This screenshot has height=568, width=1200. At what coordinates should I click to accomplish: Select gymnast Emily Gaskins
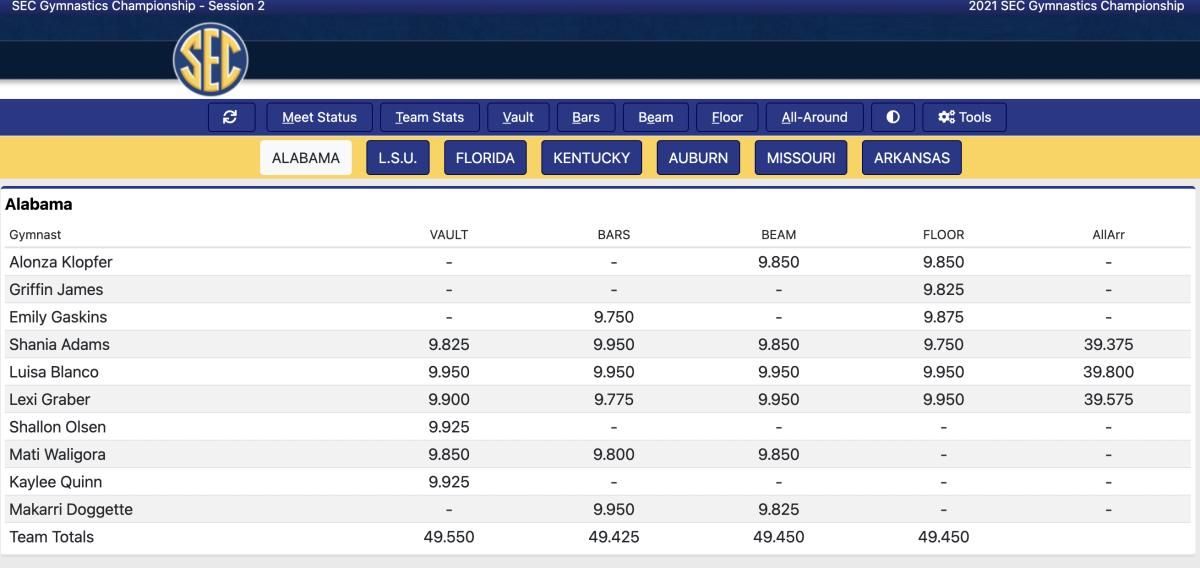(x=58, y=317)
